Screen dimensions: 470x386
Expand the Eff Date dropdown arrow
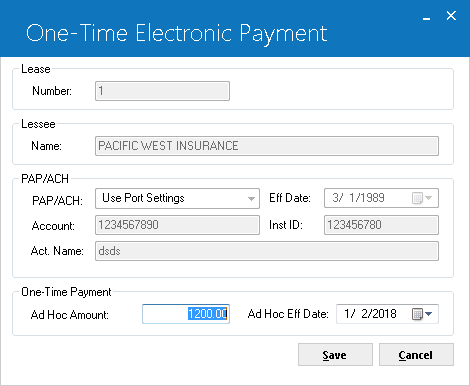pos(429,198)
